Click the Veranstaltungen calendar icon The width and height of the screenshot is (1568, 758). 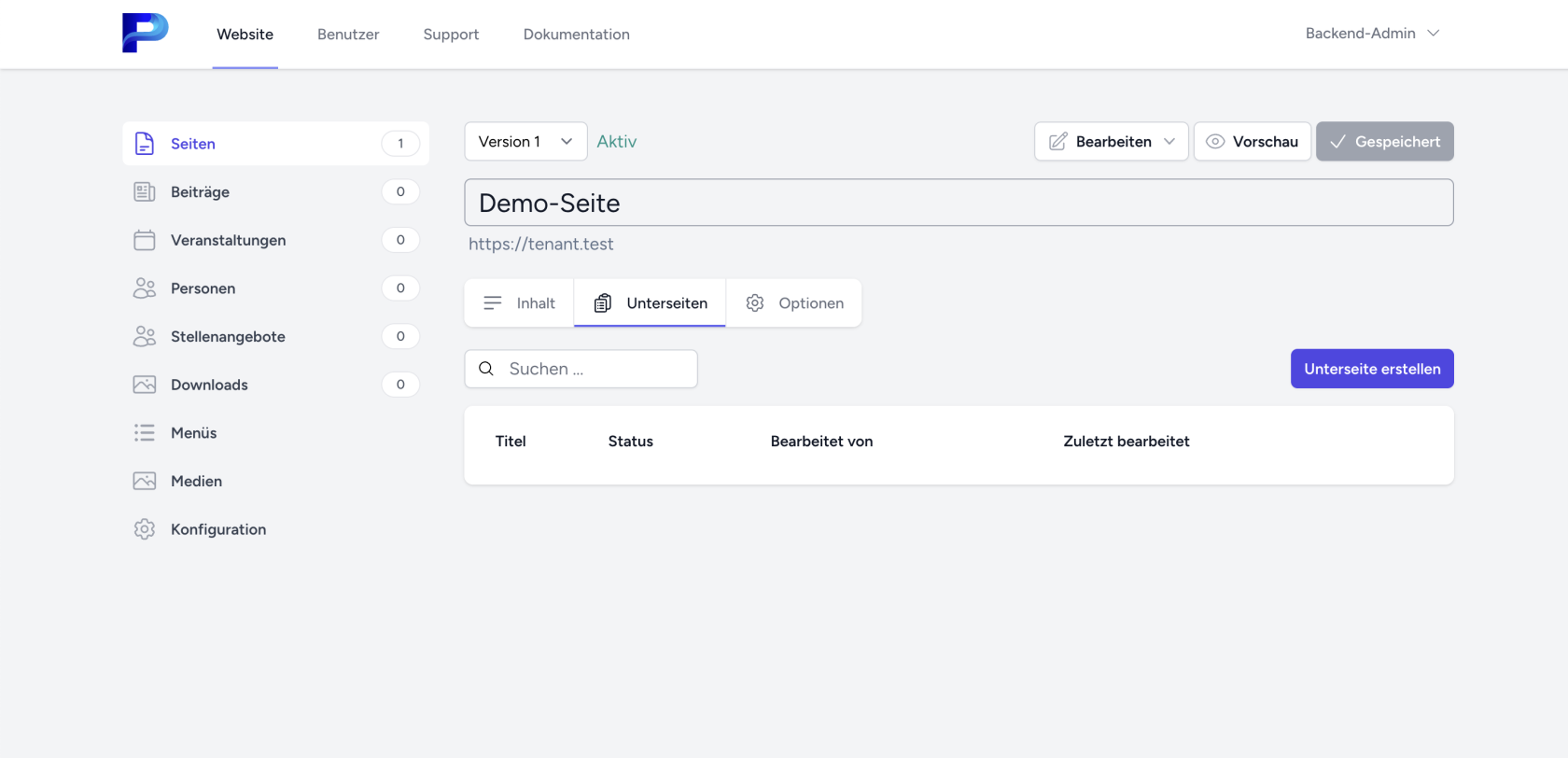(145, 240)
